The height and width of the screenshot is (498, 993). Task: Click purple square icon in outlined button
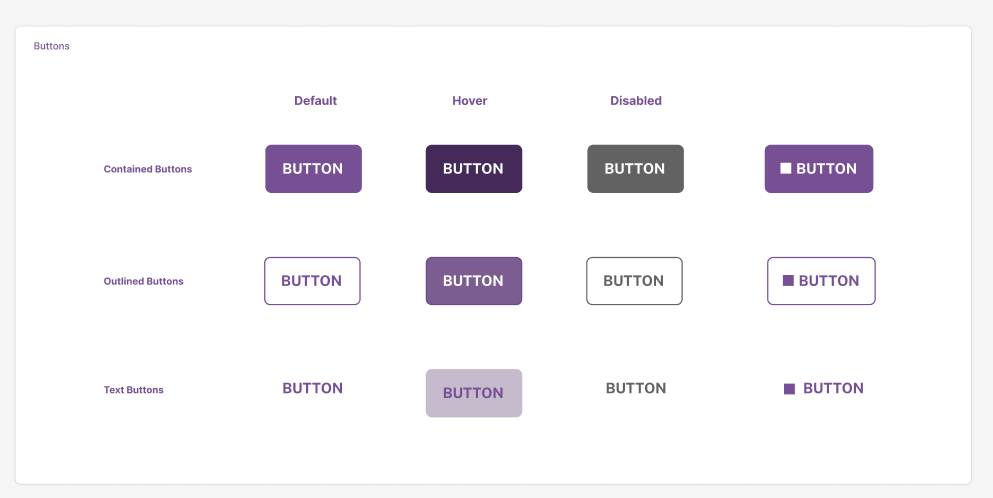pyautogui.click(x=788, y=281)
